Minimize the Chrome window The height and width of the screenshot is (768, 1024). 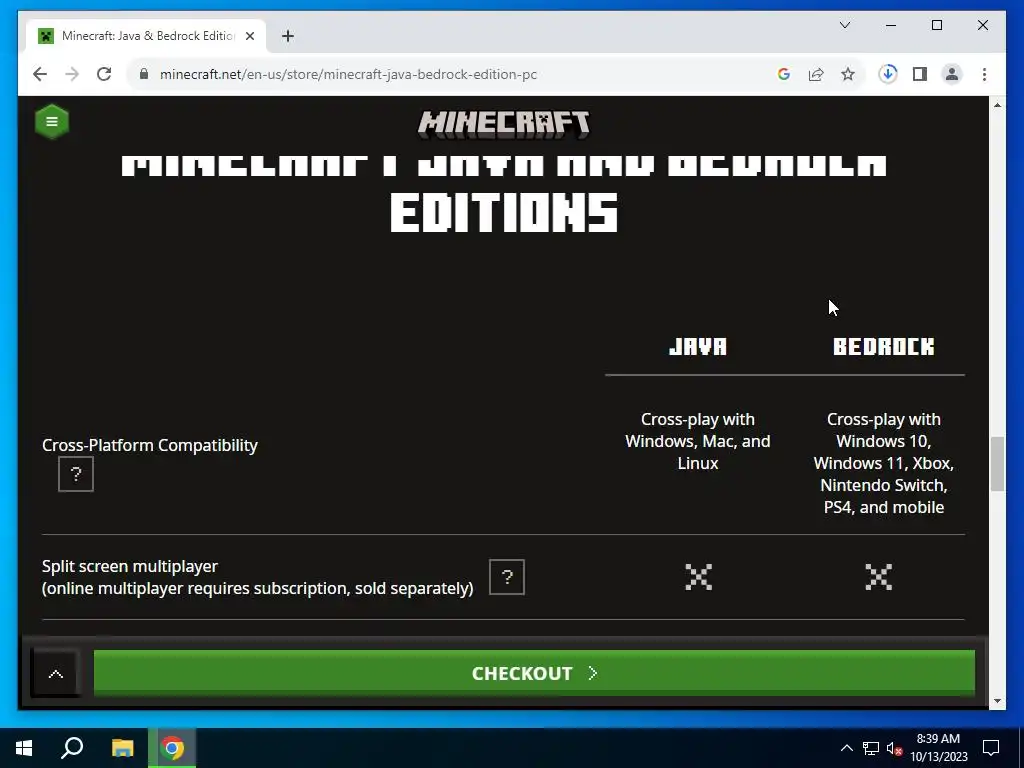pos(891,25)
